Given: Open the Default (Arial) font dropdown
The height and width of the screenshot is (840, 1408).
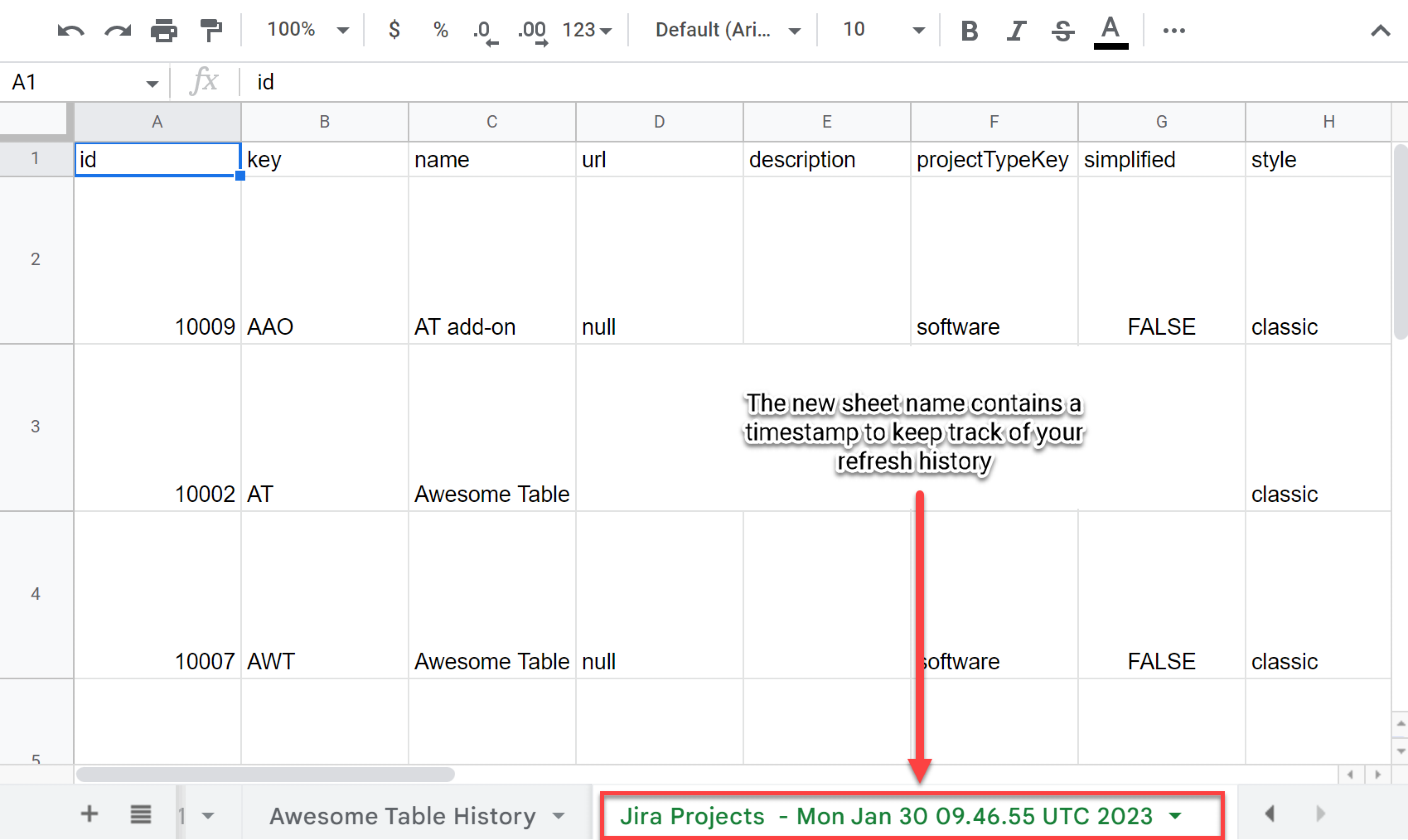Looking at the screenshot, I should coord(728,30).
